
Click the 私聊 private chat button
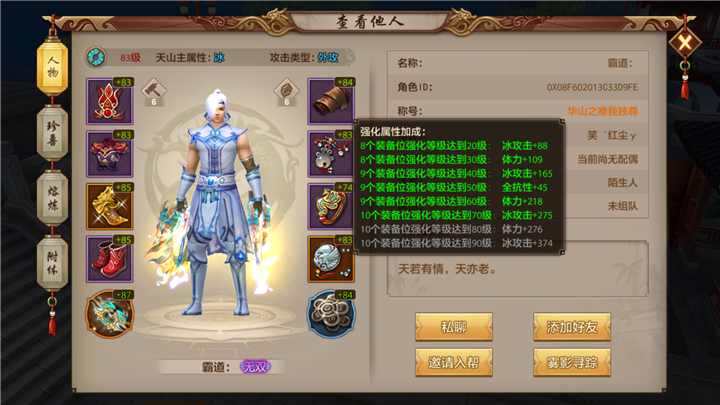point(454,327)
